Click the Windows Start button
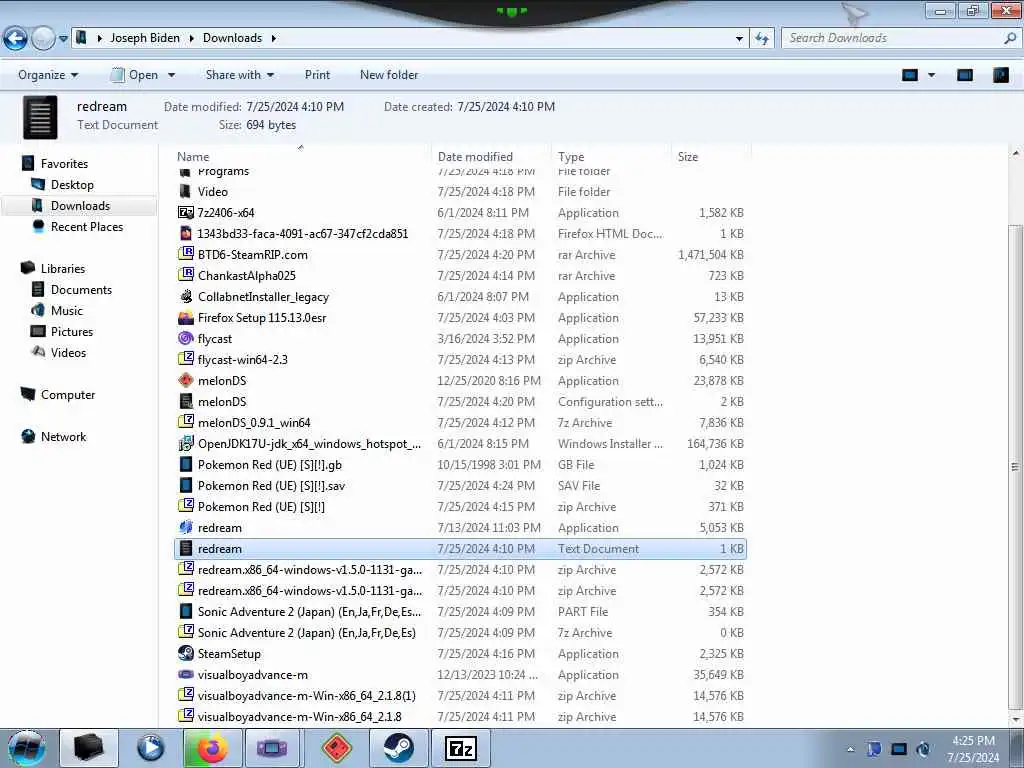1024x768 pixels. pos(27,748)
